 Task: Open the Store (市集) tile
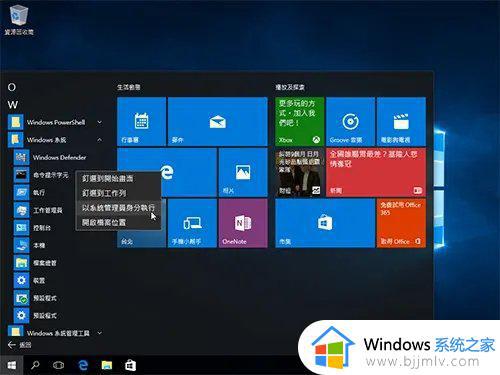tap(325, 223)
